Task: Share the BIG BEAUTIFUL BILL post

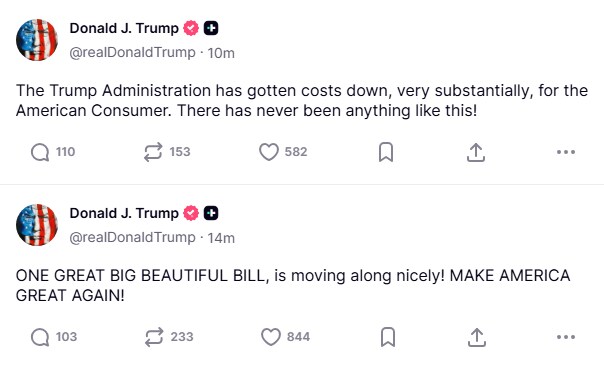Action: [476, 337]
